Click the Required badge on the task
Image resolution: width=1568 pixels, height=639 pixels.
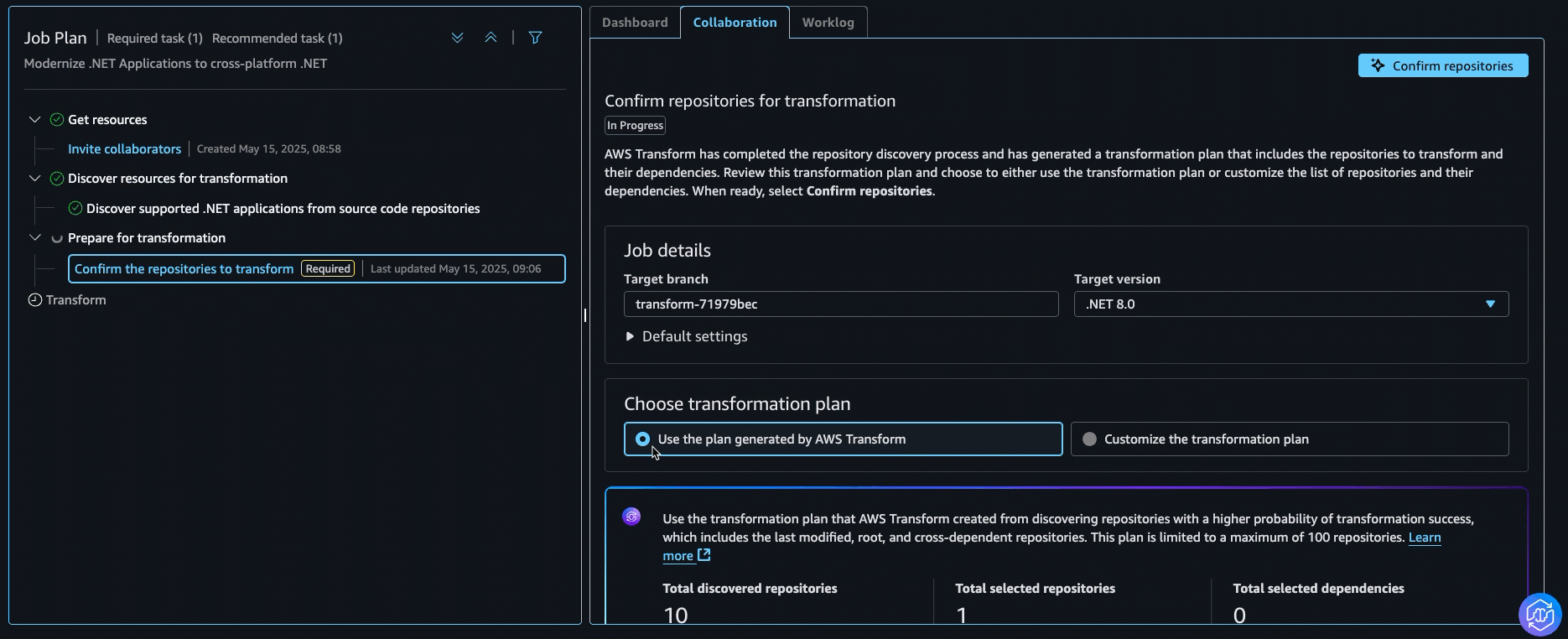pyautogui.click(x=328, y=269)
